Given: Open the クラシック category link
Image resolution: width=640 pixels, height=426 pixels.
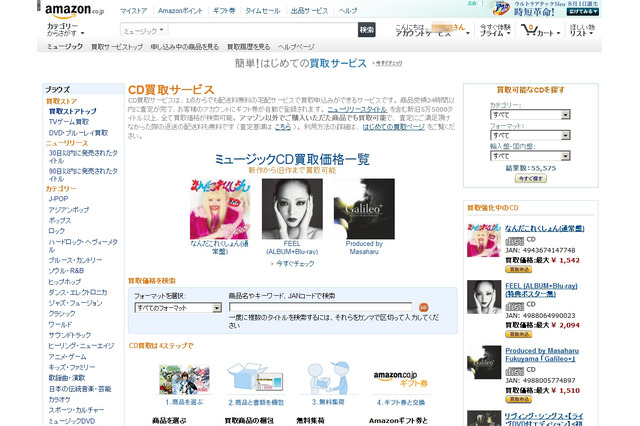Looking at the screenshot, I should point(62,313).
